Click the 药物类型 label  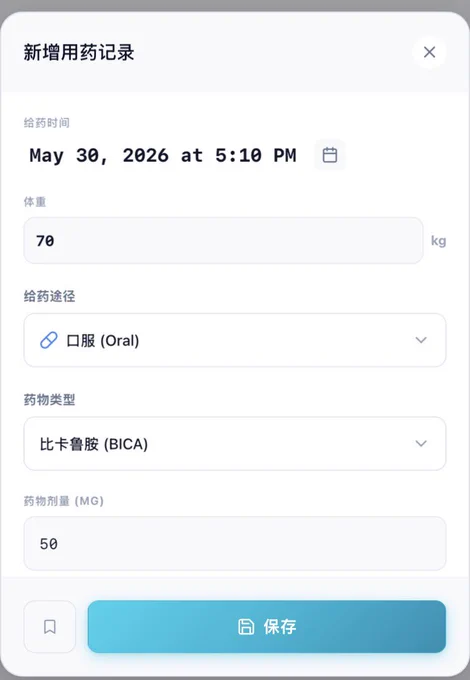coord(49,400)
